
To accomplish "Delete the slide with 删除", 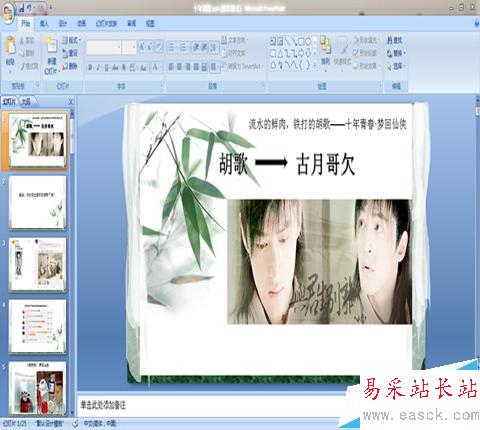I will click(x=70, y=66).
